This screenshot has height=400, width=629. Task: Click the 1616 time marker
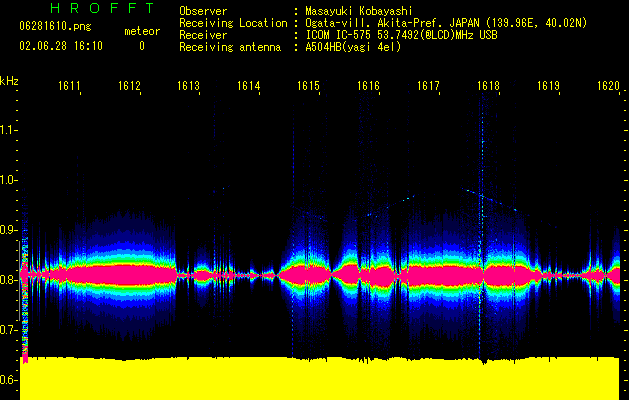368,86
